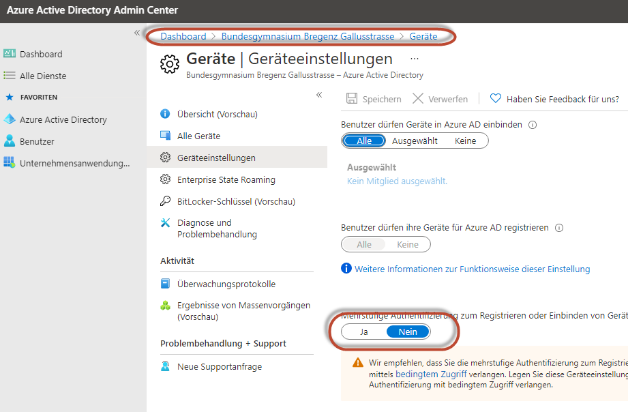The image size is (628, 412).
Task: Click the Dashboard chart icon in sidebar
Action: pos(9,54)
